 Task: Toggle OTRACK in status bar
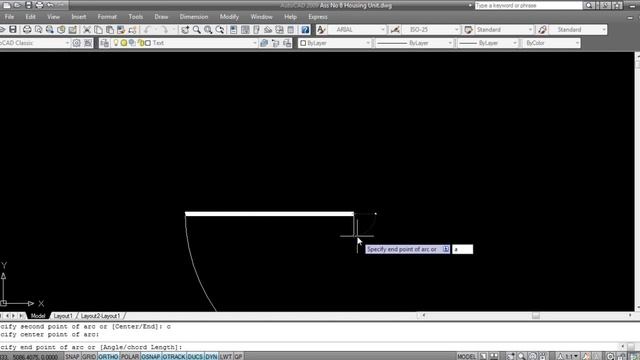point(174,356)
